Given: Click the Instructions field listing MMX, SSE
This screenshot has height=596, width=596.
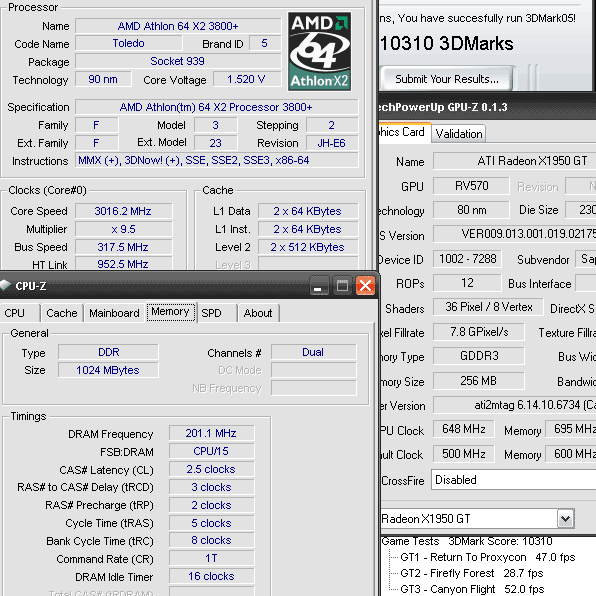Looking at the screenshot, I should (x=217, y=160).
